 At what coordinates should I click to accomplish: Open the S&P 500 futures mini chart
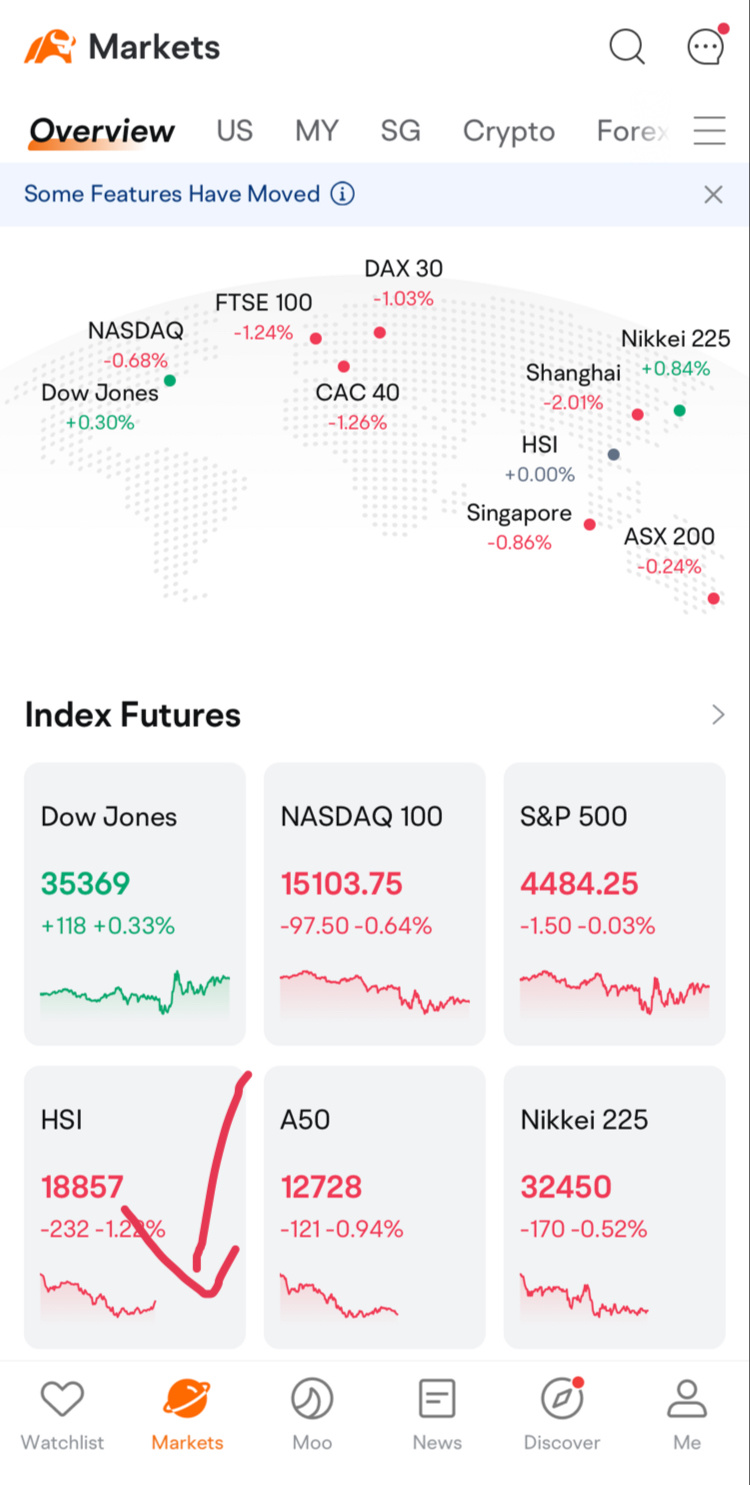tap(615, 992)
